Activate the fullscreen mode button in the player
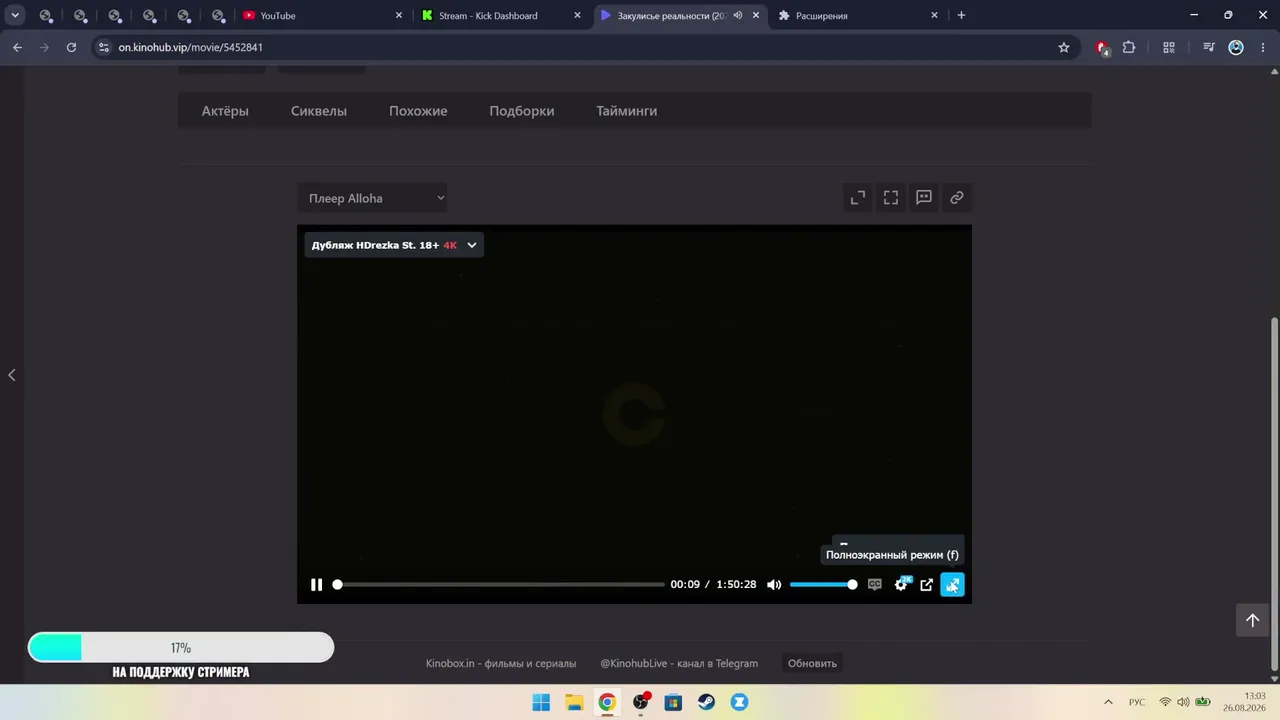This screenshot has height=720, width=1280. point(953,585)
